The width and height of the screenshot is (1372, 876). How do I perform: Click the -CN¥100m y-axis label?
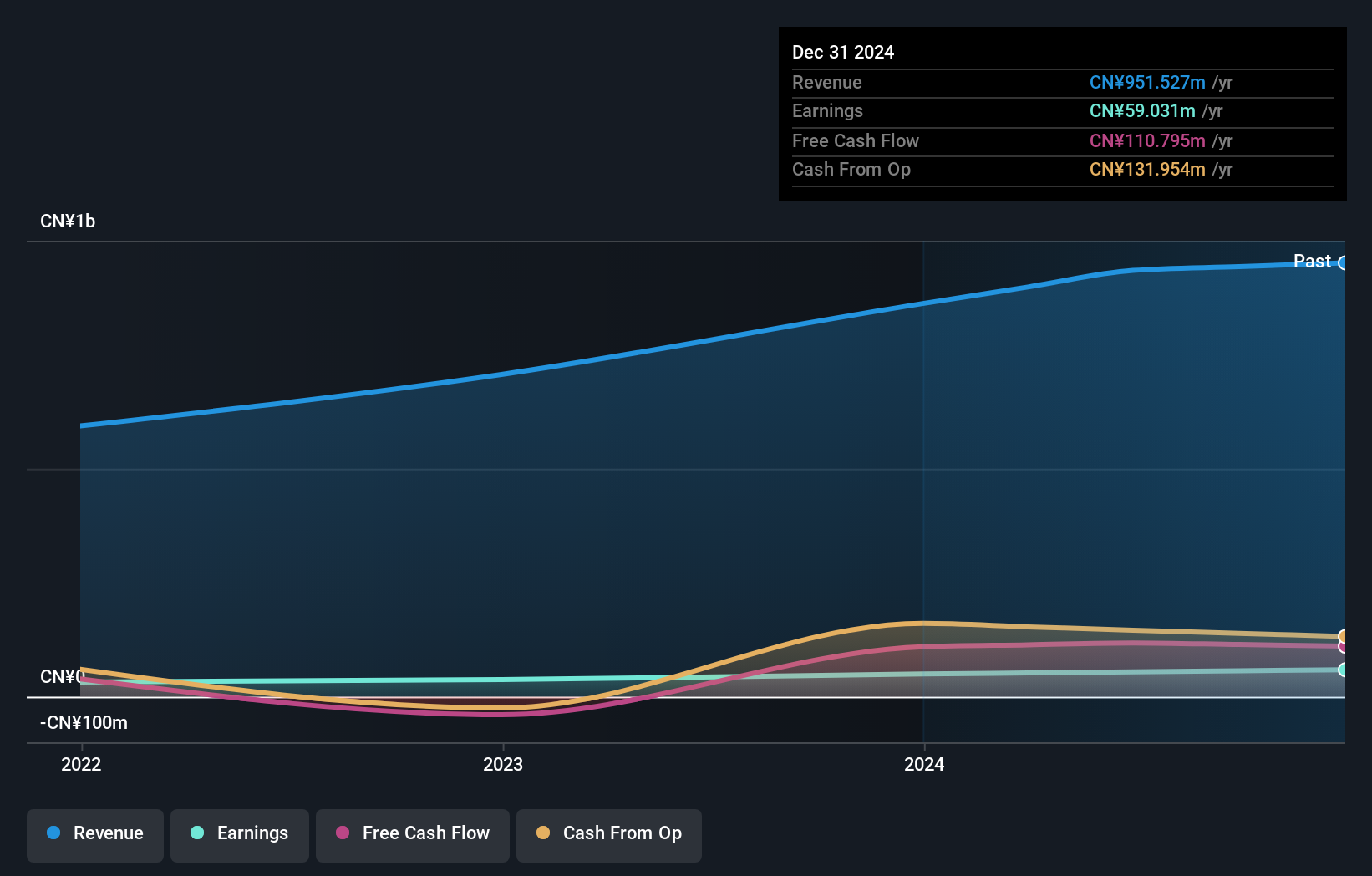pos(84,723)
